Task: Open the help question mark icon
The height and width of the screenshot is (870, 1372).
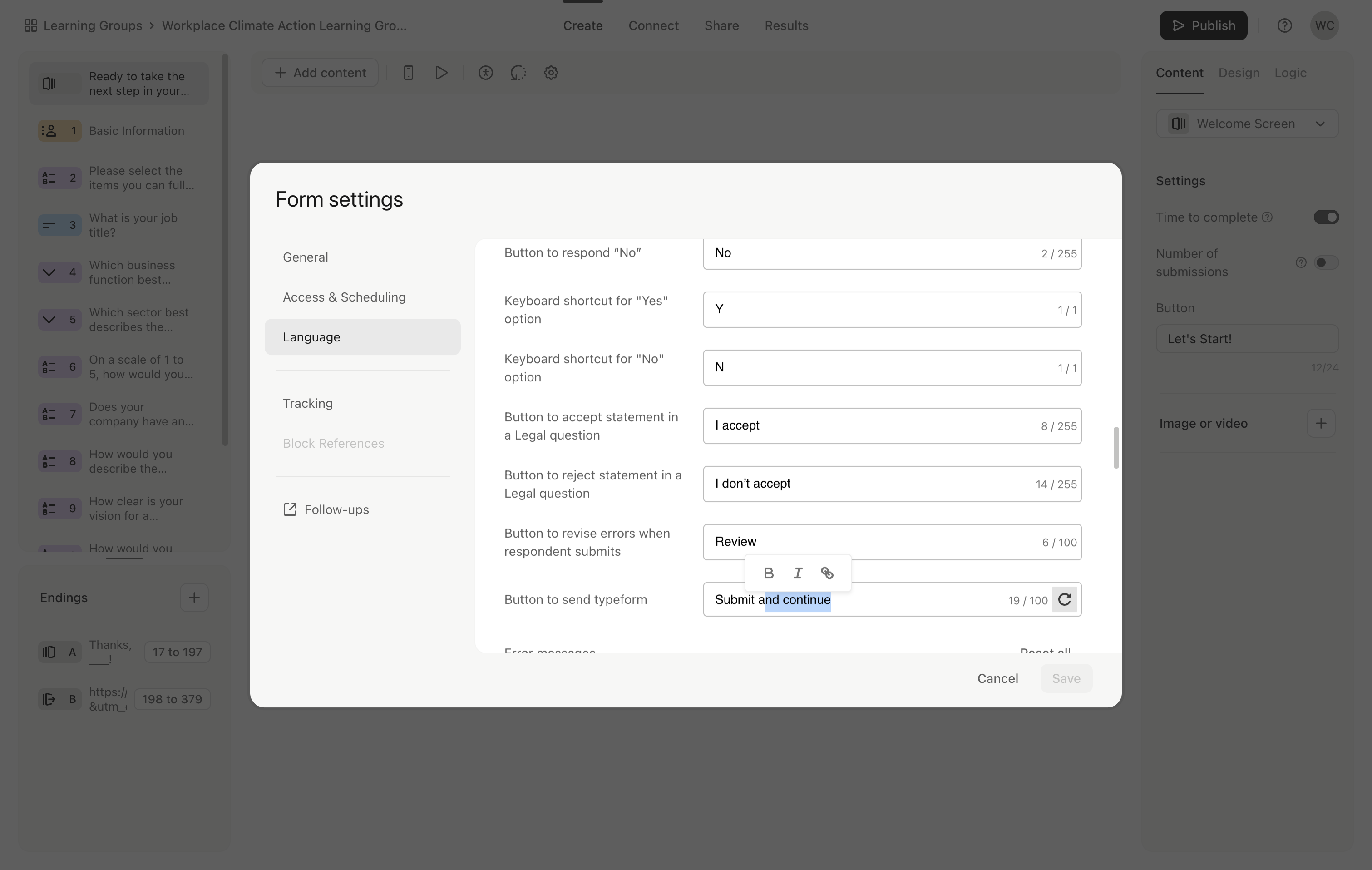Action: tap(1284, 25)
